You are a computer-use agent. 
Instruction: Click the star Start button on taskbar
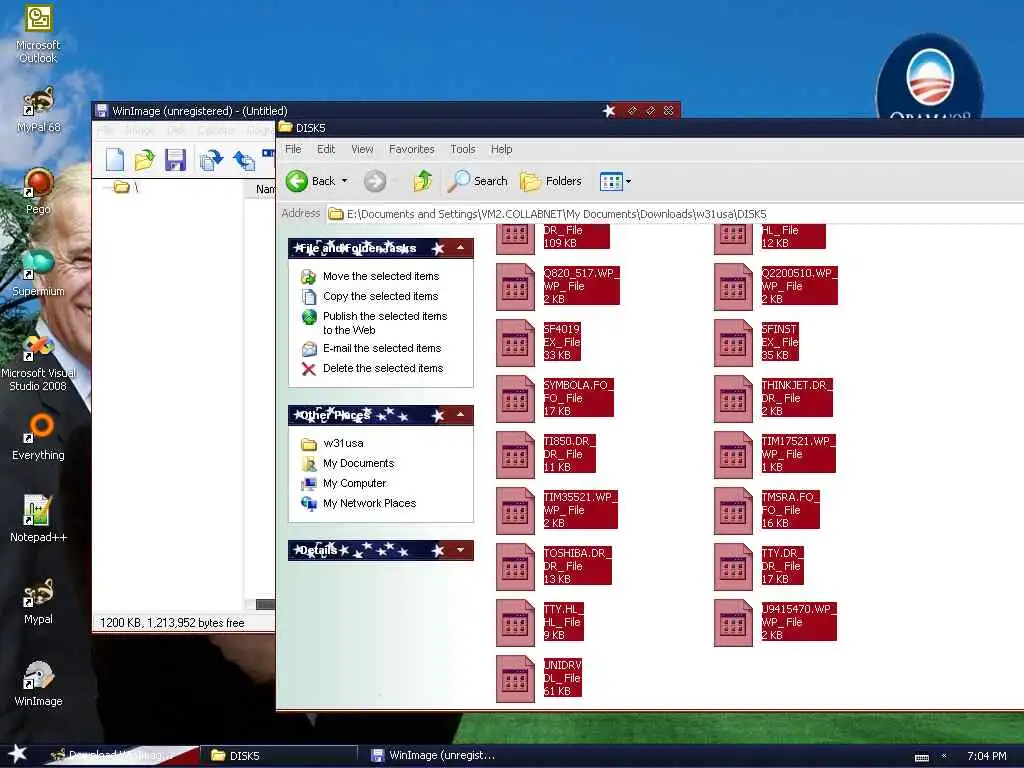17,754
